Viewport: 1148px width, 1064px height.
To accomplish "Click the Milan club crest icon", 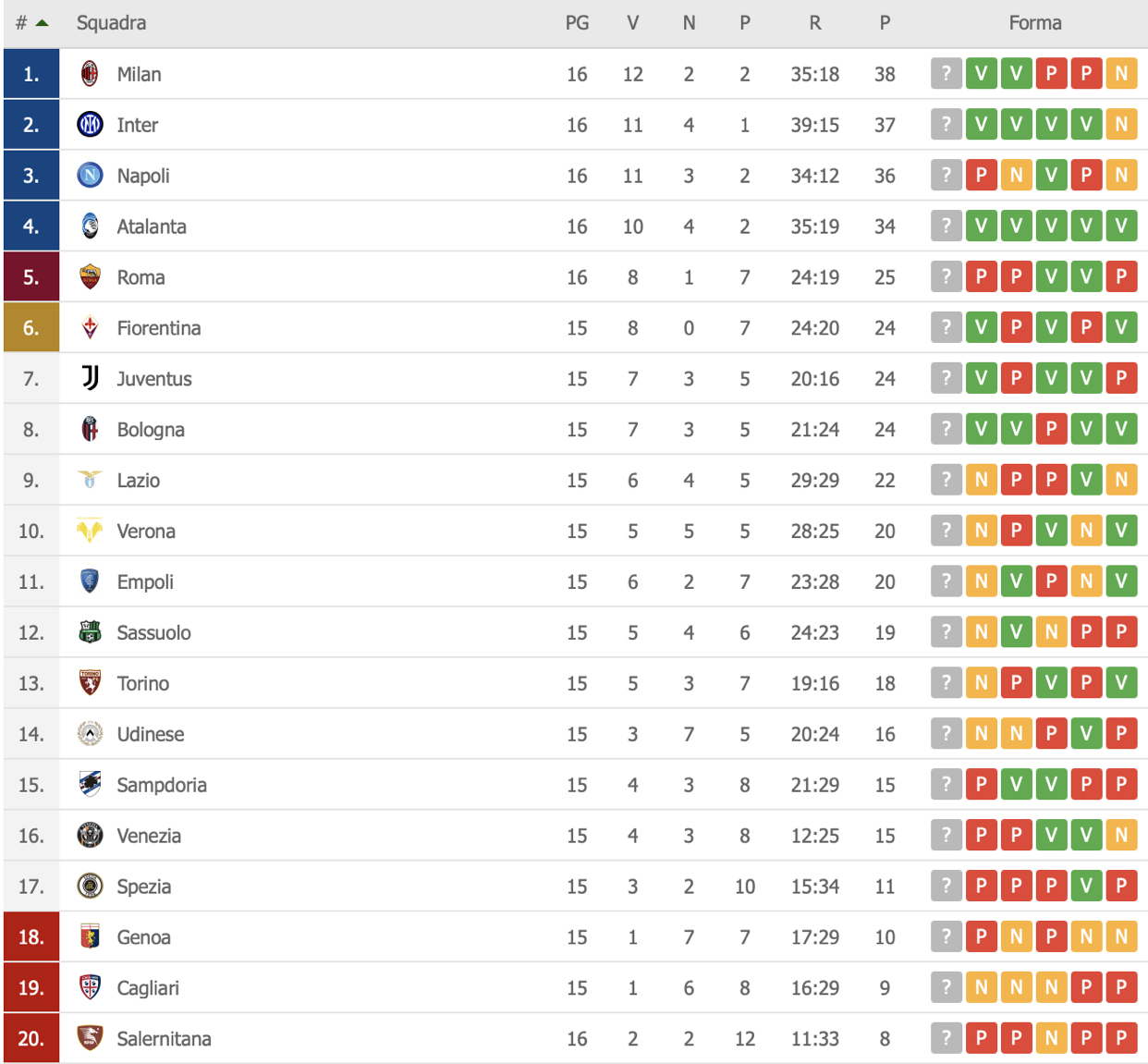I will [90, 74].
